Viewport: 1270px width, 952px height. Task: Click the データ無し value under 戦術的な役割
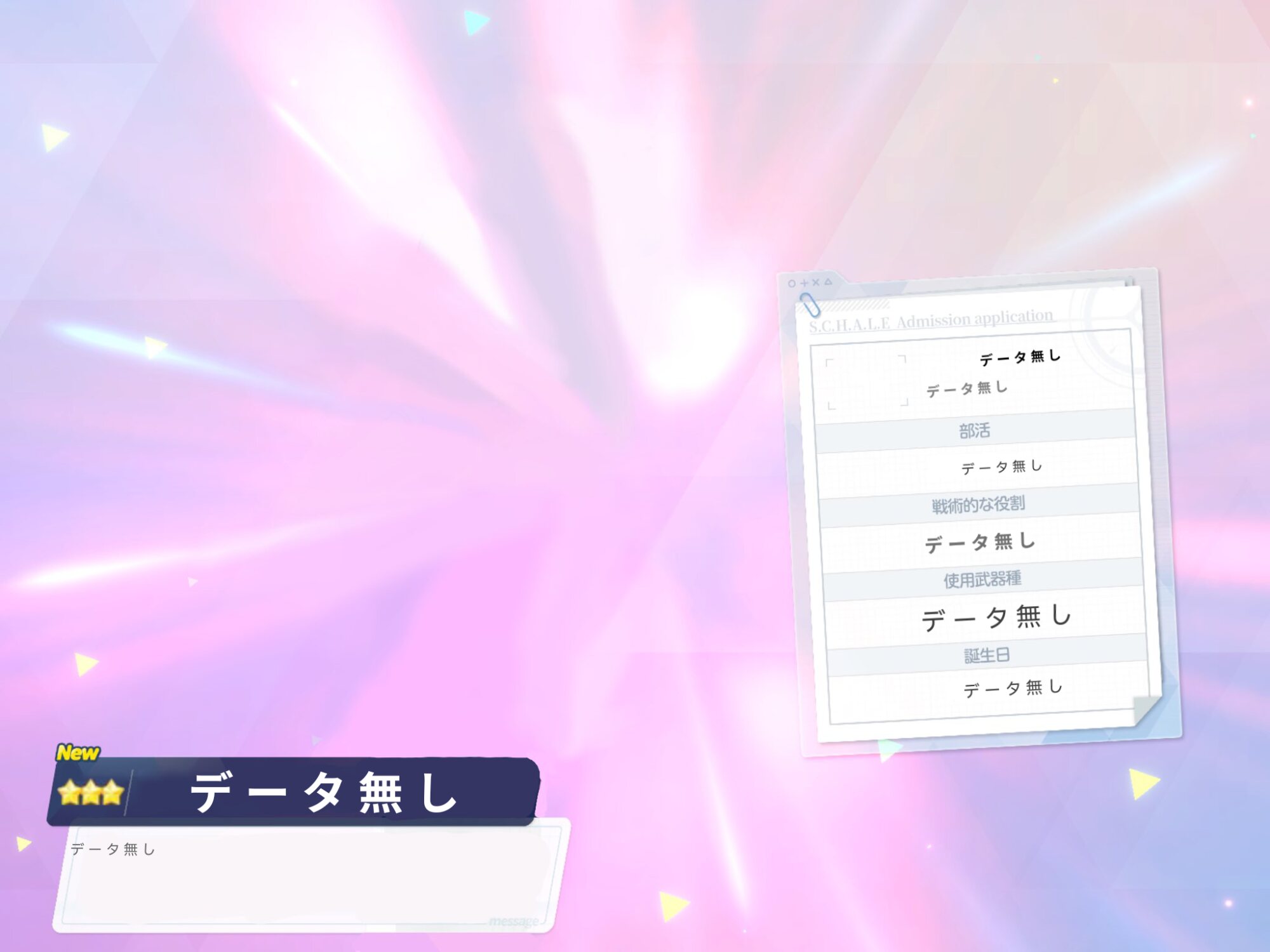point(980,543)
